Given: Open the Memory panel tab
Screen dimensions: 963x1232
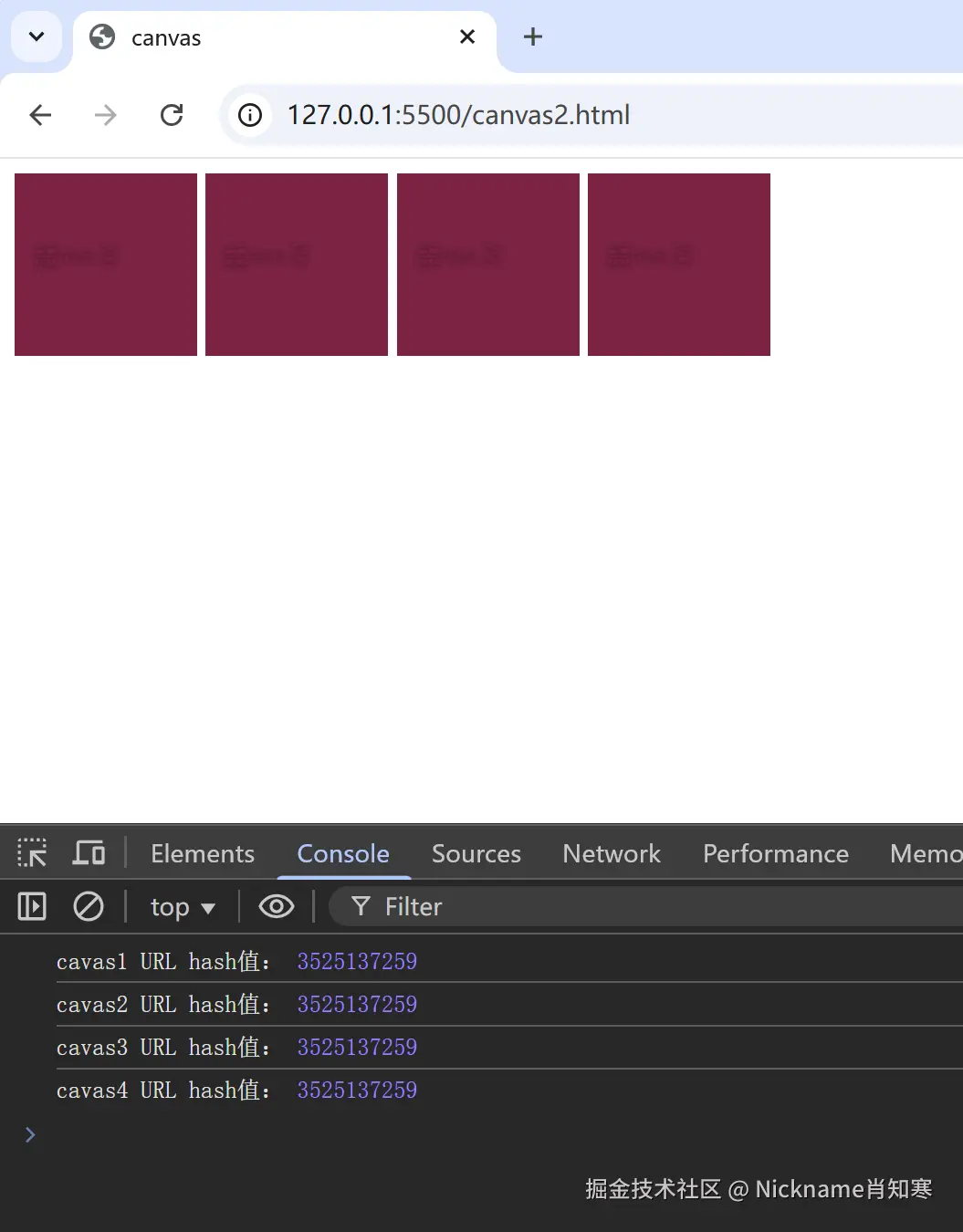Looking at the screenshot, I should point(926,853).
